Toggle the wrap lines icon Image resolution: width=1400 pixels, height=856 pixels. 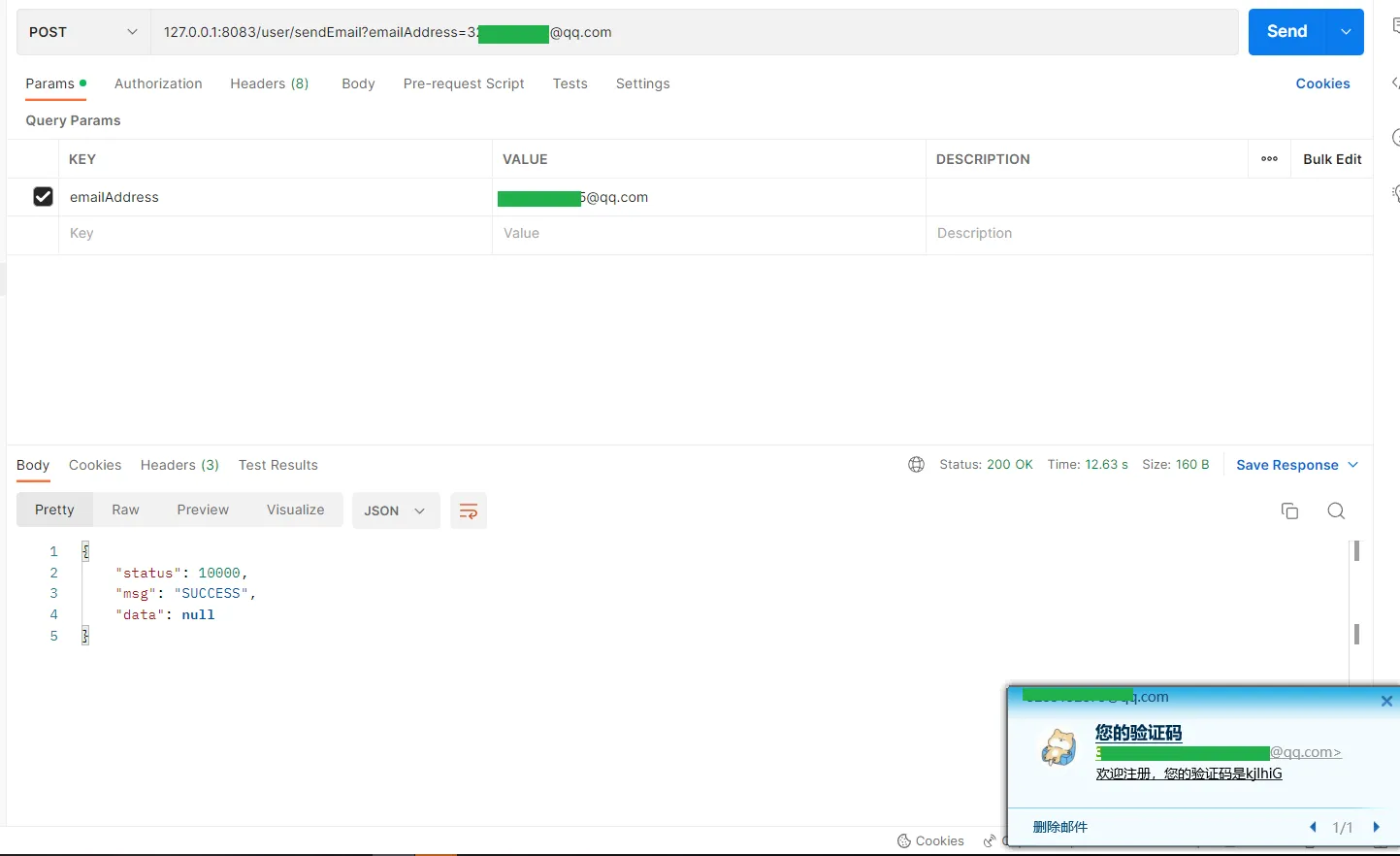(x=469, y=511)
